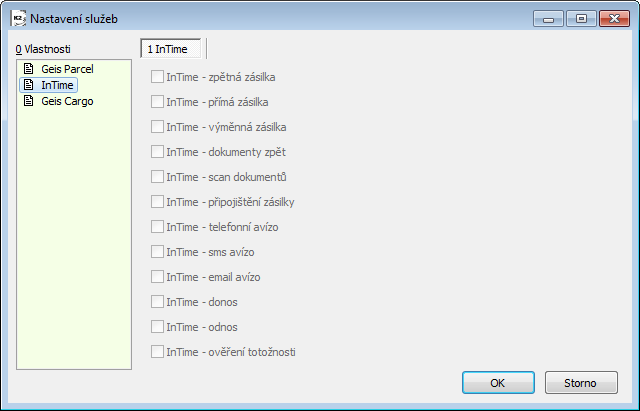
Task: Click the document icon beside Geis Cargo
Action: [29, 101]
